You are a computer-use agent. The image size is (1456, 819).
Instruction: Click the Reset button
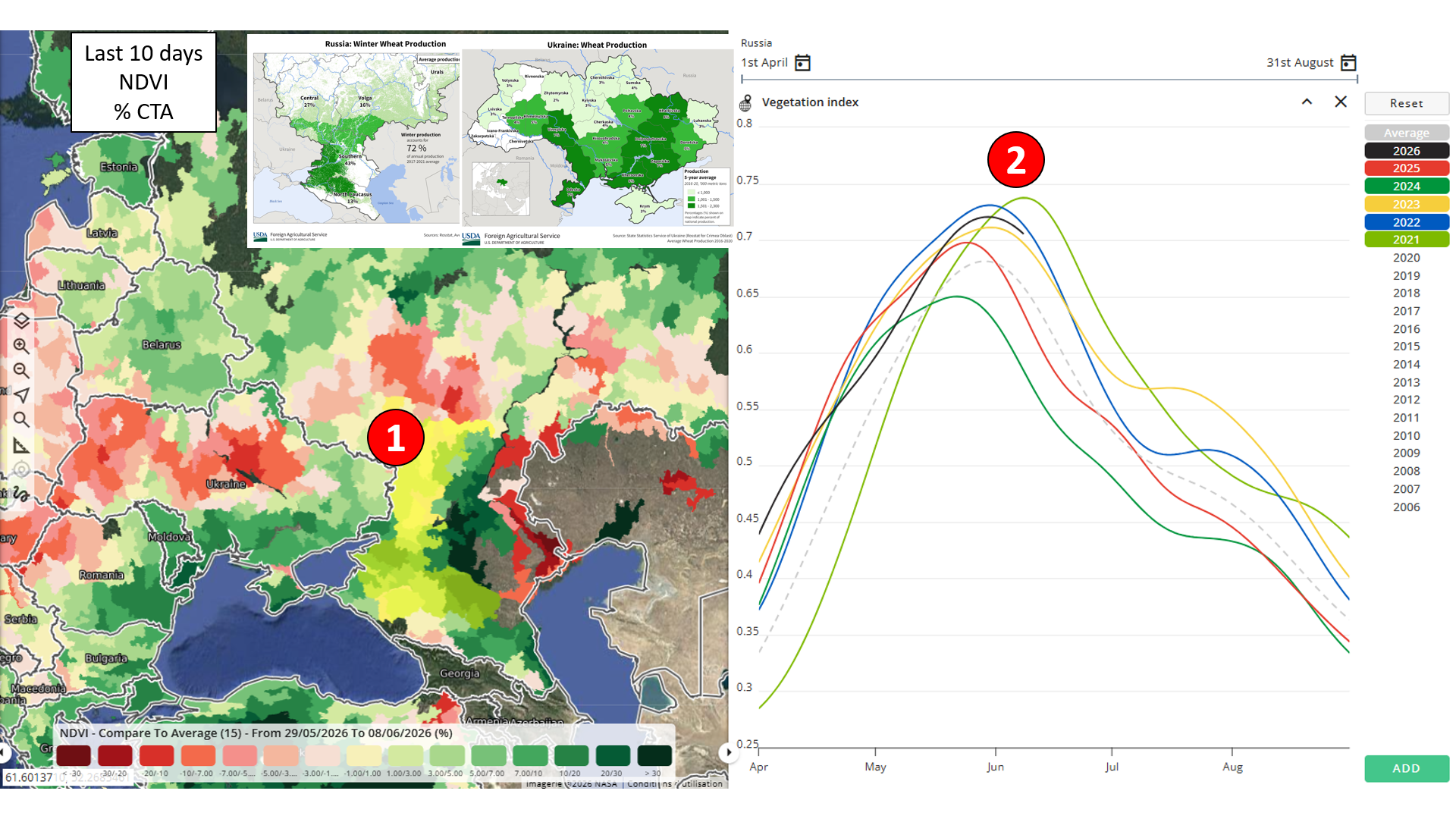[1407, 103]
